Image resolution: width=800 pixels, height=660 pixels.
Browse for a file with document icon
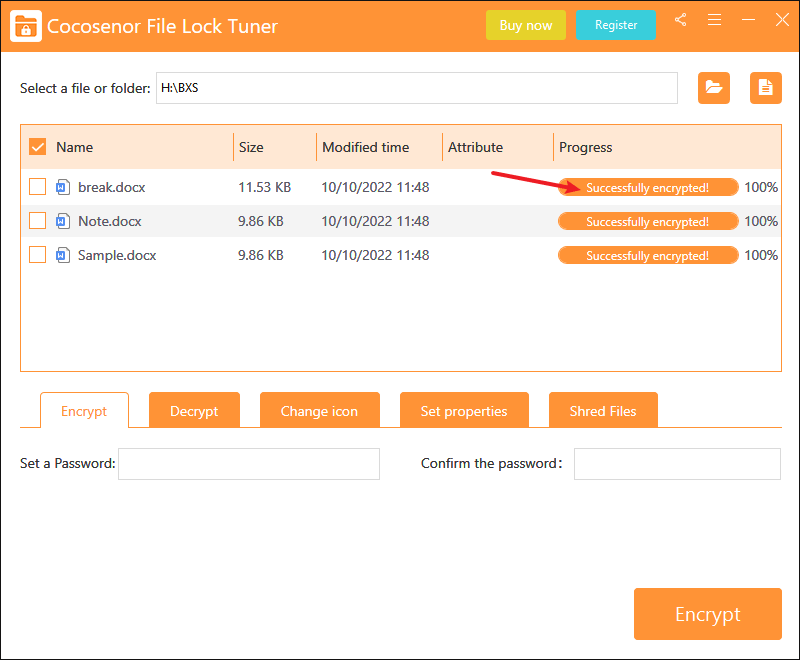[x=766, y=88]
